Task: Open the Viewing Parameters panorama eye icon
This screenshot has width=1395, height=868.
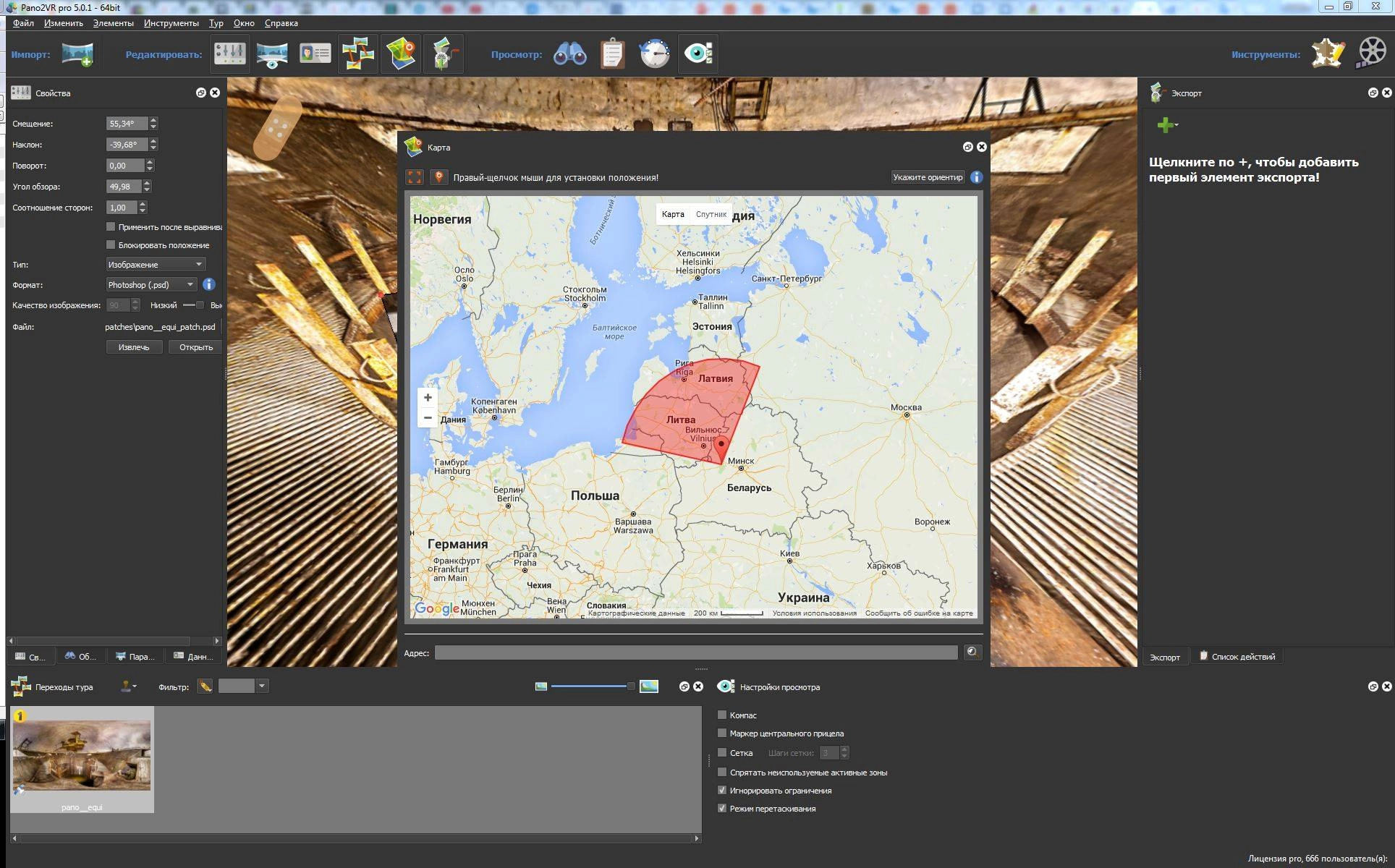Action: tap(272, 54)
